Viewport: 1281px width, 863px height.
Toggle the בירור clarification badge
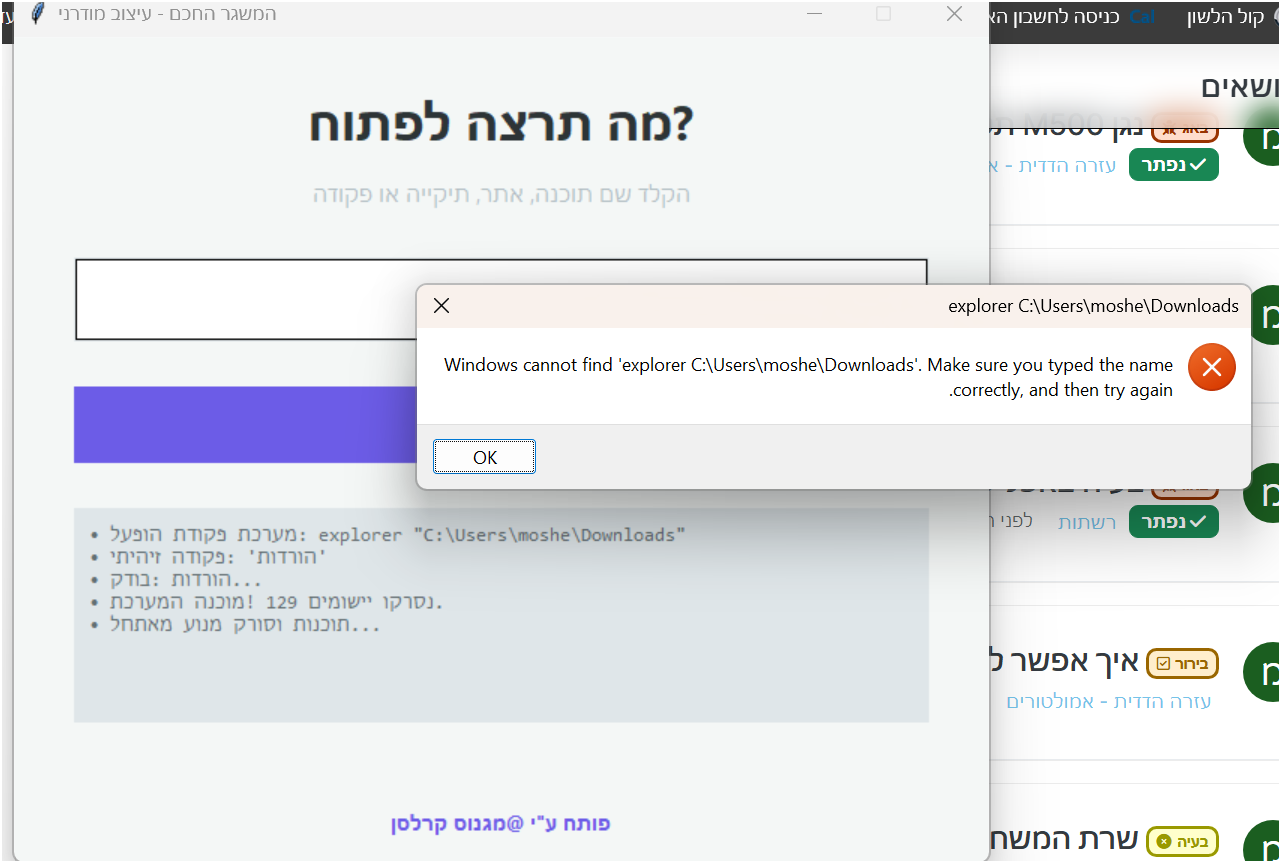1182,663
